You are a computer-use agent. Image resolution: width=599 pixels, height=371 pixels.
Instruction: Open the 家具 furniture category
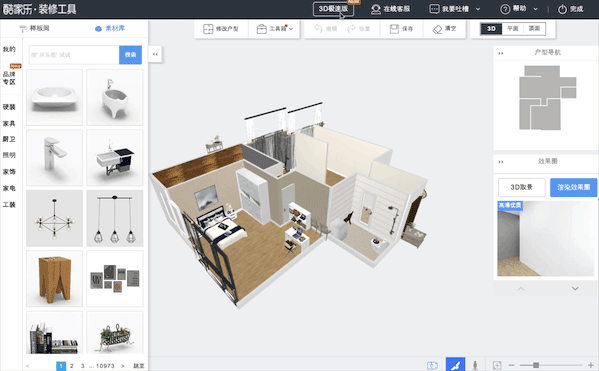click(9, 123)
